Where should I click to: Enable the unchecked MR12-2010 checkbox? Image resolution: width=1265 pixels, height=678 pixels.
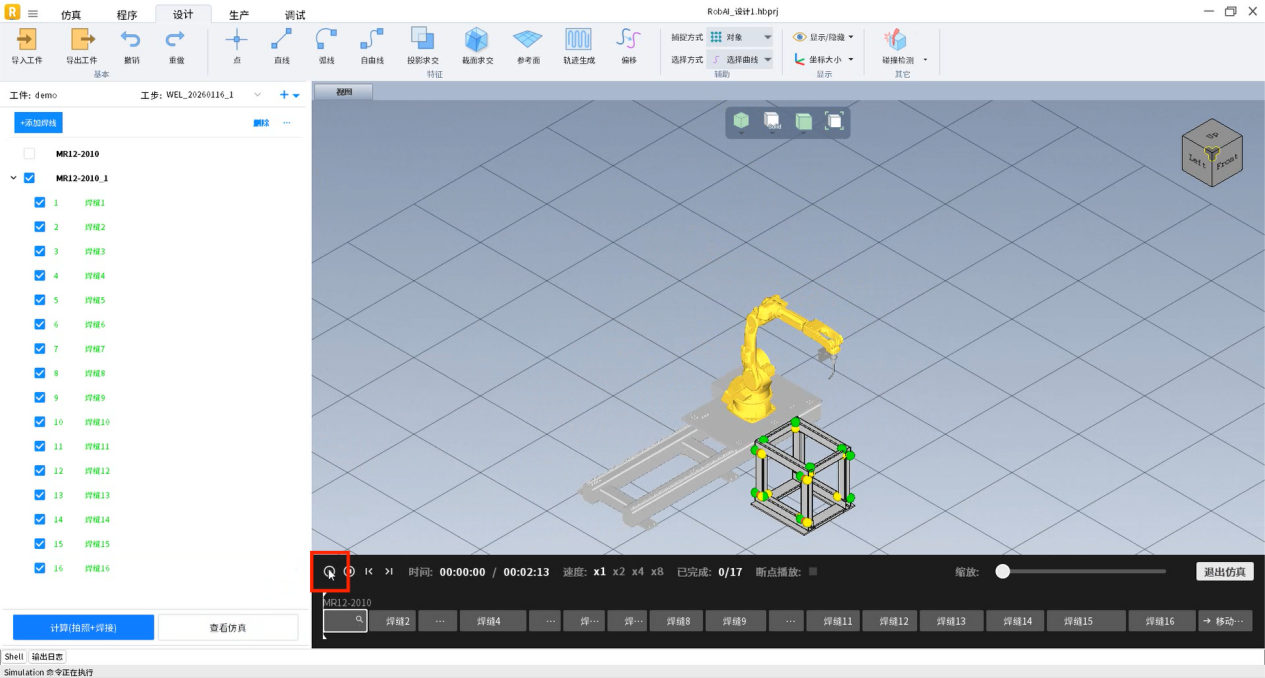pos(29,154)
